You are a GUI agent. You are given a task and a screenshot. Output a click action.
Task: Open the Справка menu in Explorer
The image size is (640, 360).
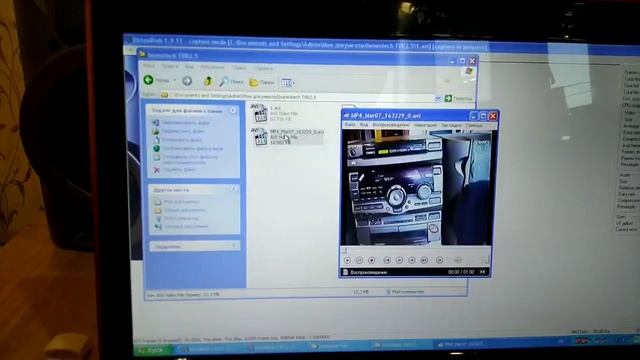(x=263, y=68)
